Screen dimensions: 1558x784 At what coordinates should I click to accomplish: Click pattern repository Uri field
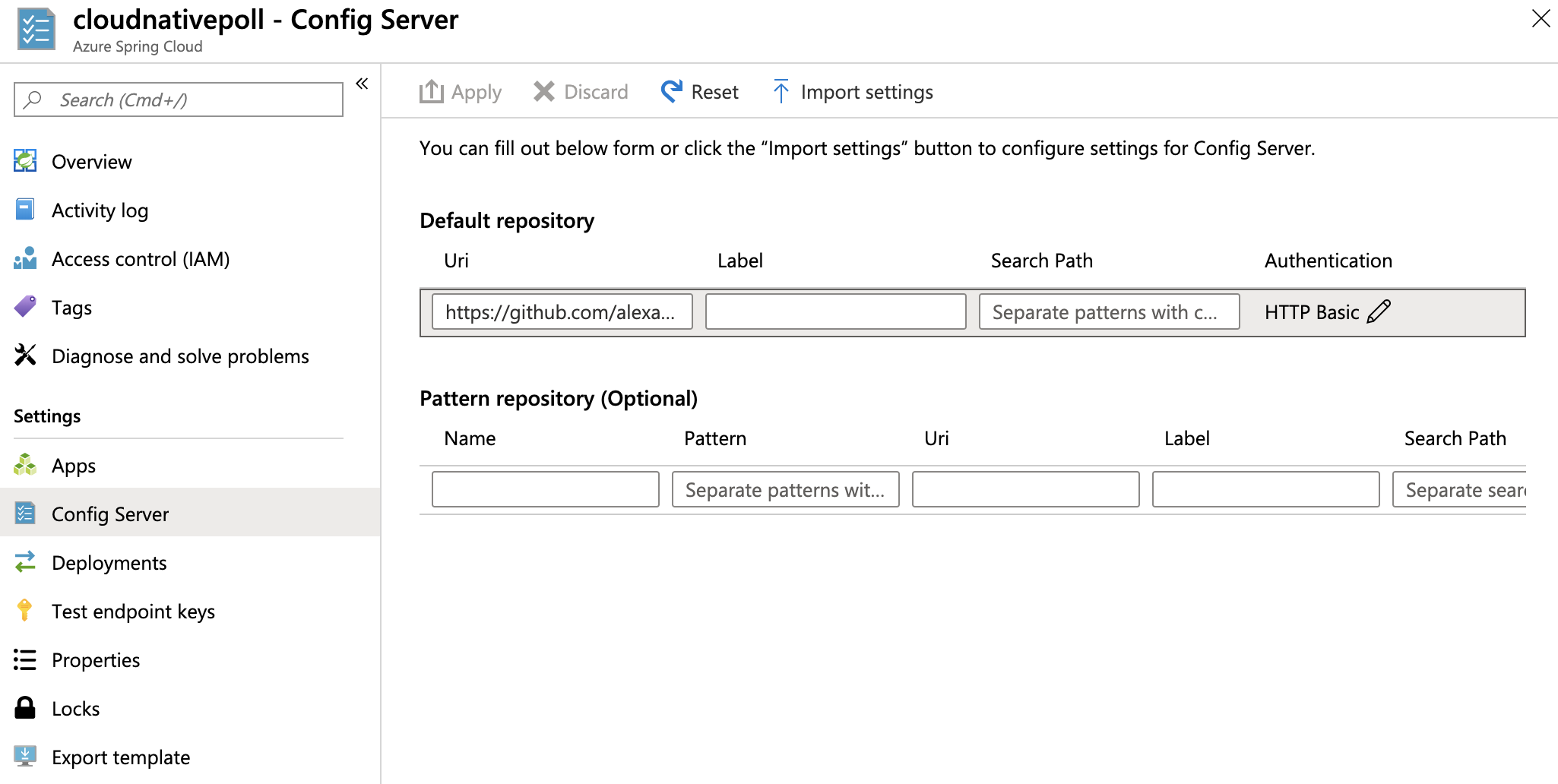(1026, 489)
